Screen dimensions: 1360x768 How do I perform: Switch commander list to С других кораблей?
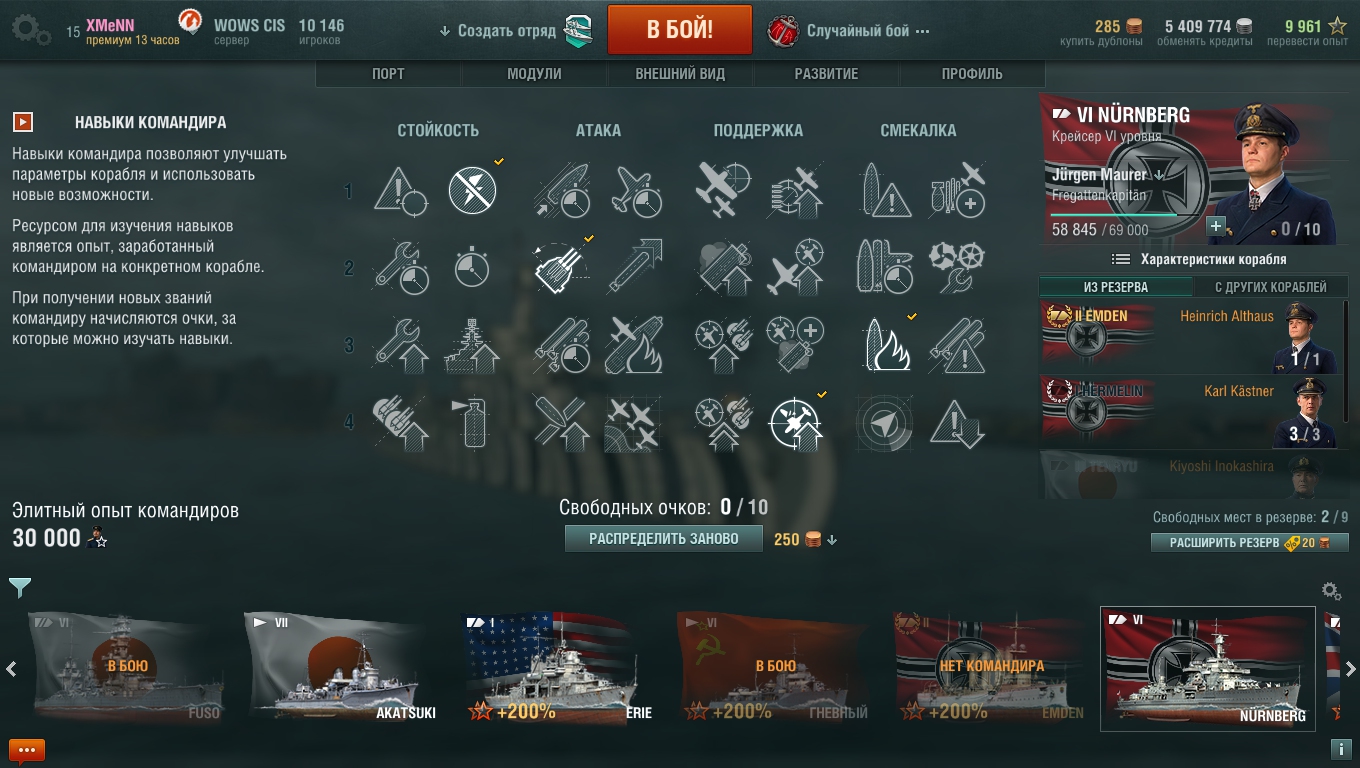tap(1270, 287)
